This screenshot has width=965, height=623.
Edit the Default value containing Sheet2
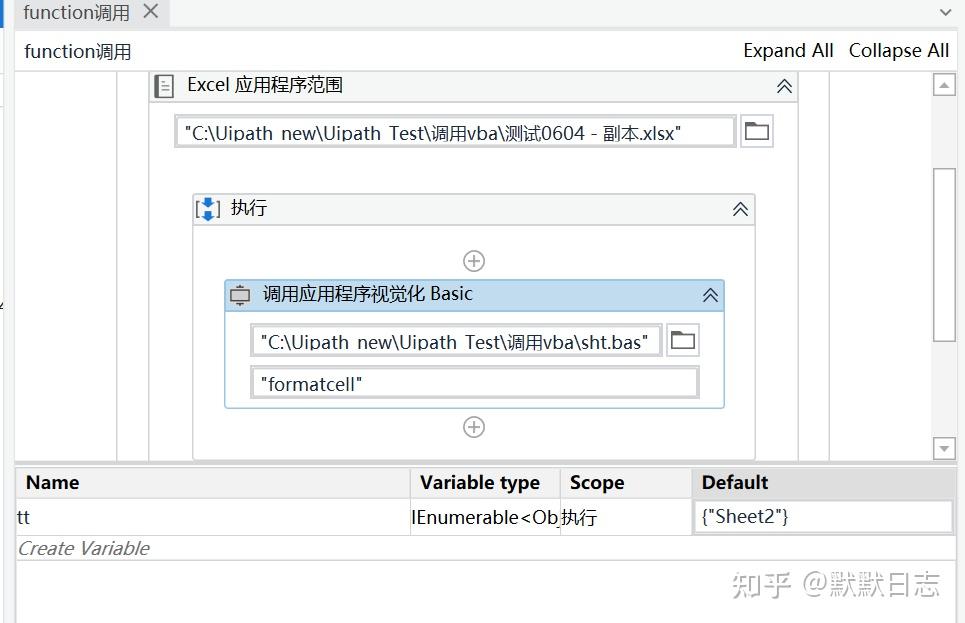point(823,517)
